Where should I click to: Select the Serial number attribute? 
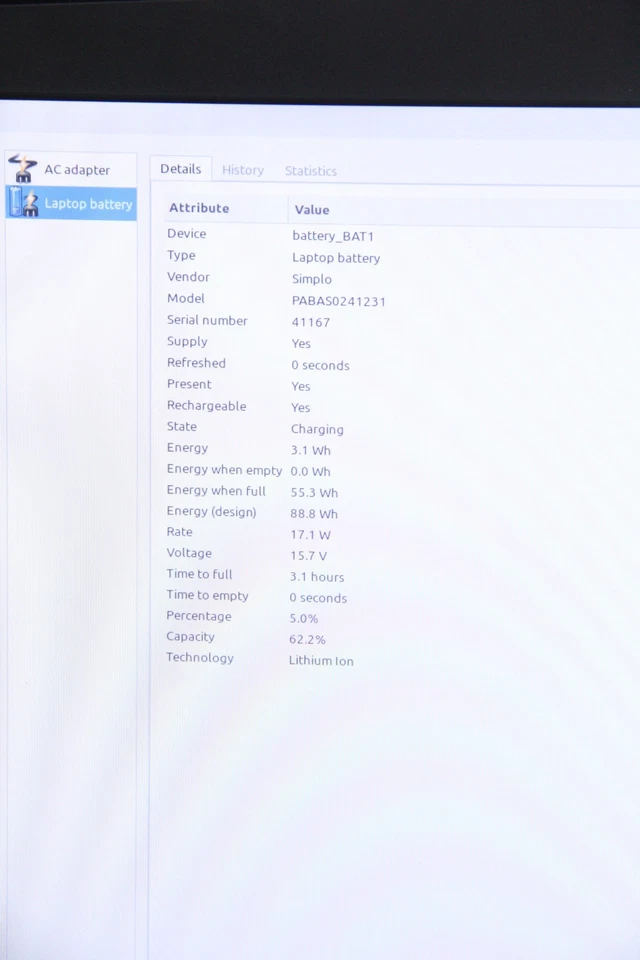coord(207,320)
